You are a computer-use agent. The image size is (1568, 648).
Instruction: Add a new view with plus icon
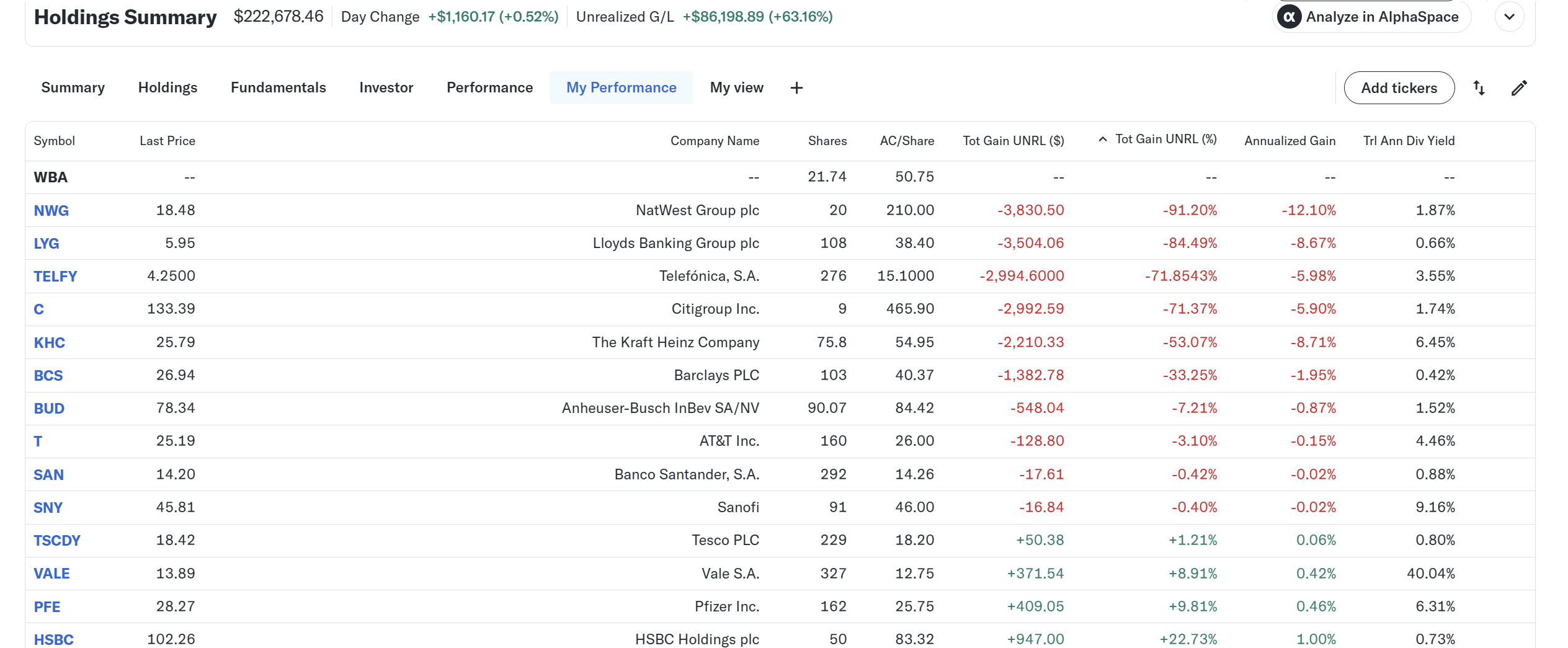[796, 88]
